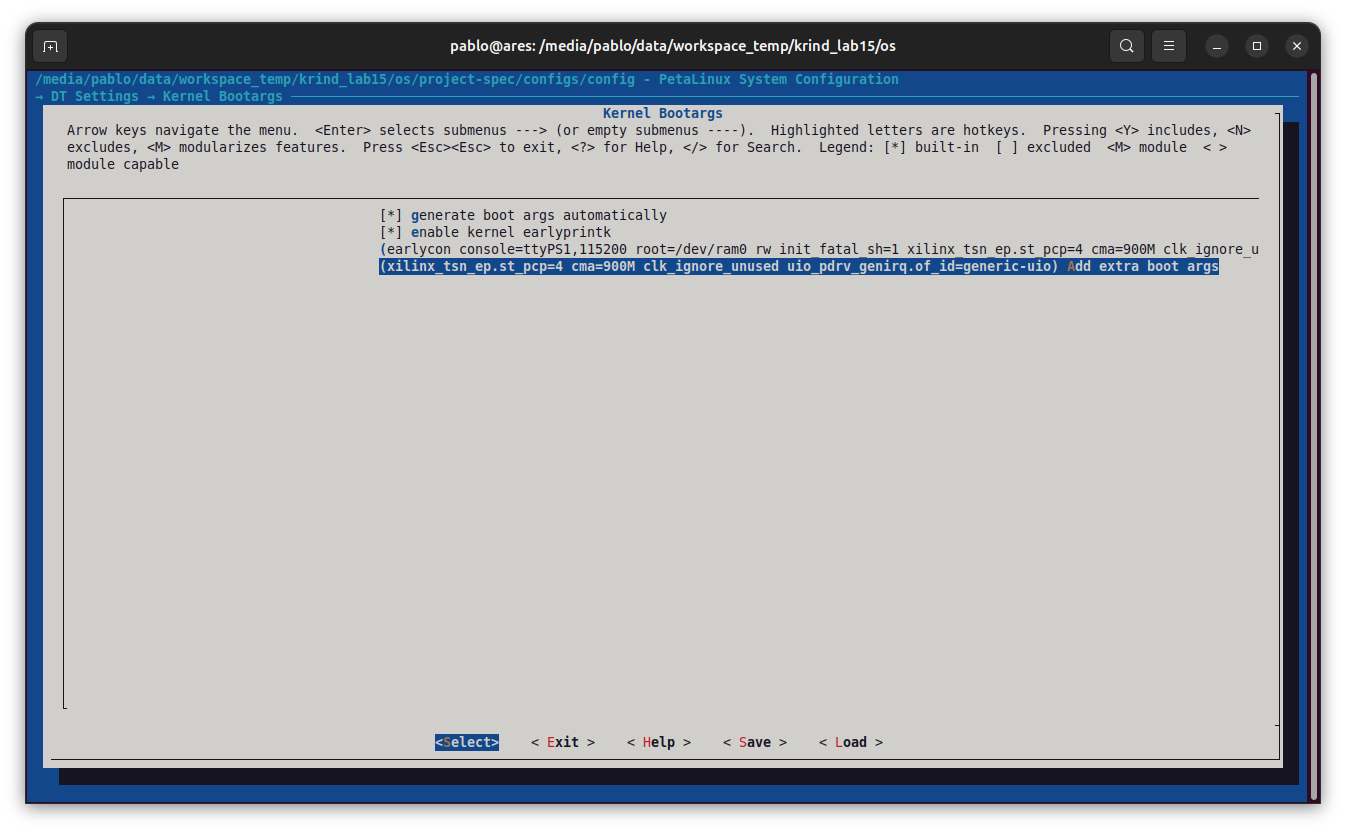The width and height of the screenshot is (1346, 832).
Task: Open the terminal hamburger menu
Action: click(x=1168, y=45)
